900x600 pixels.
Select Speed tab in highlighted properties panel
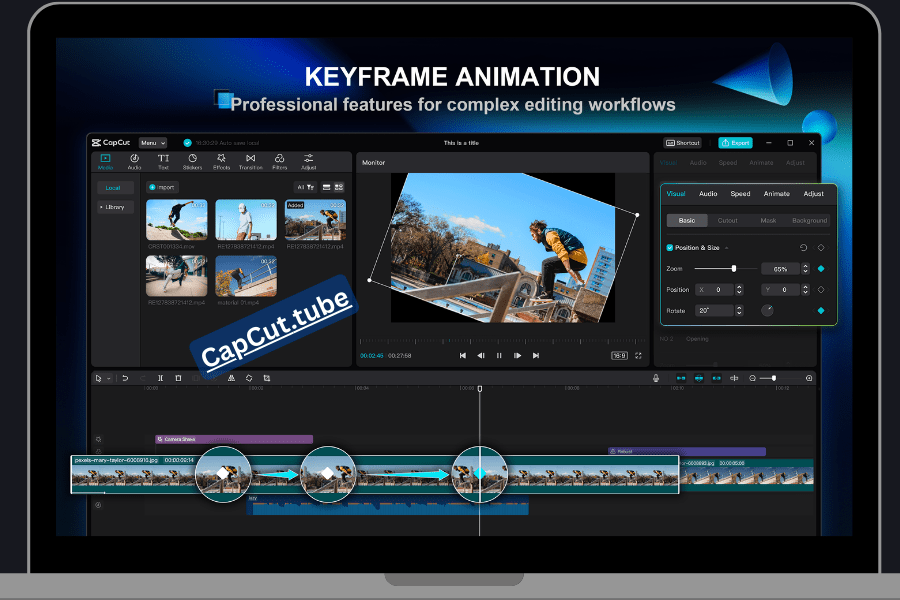click(x=740, y=194)
